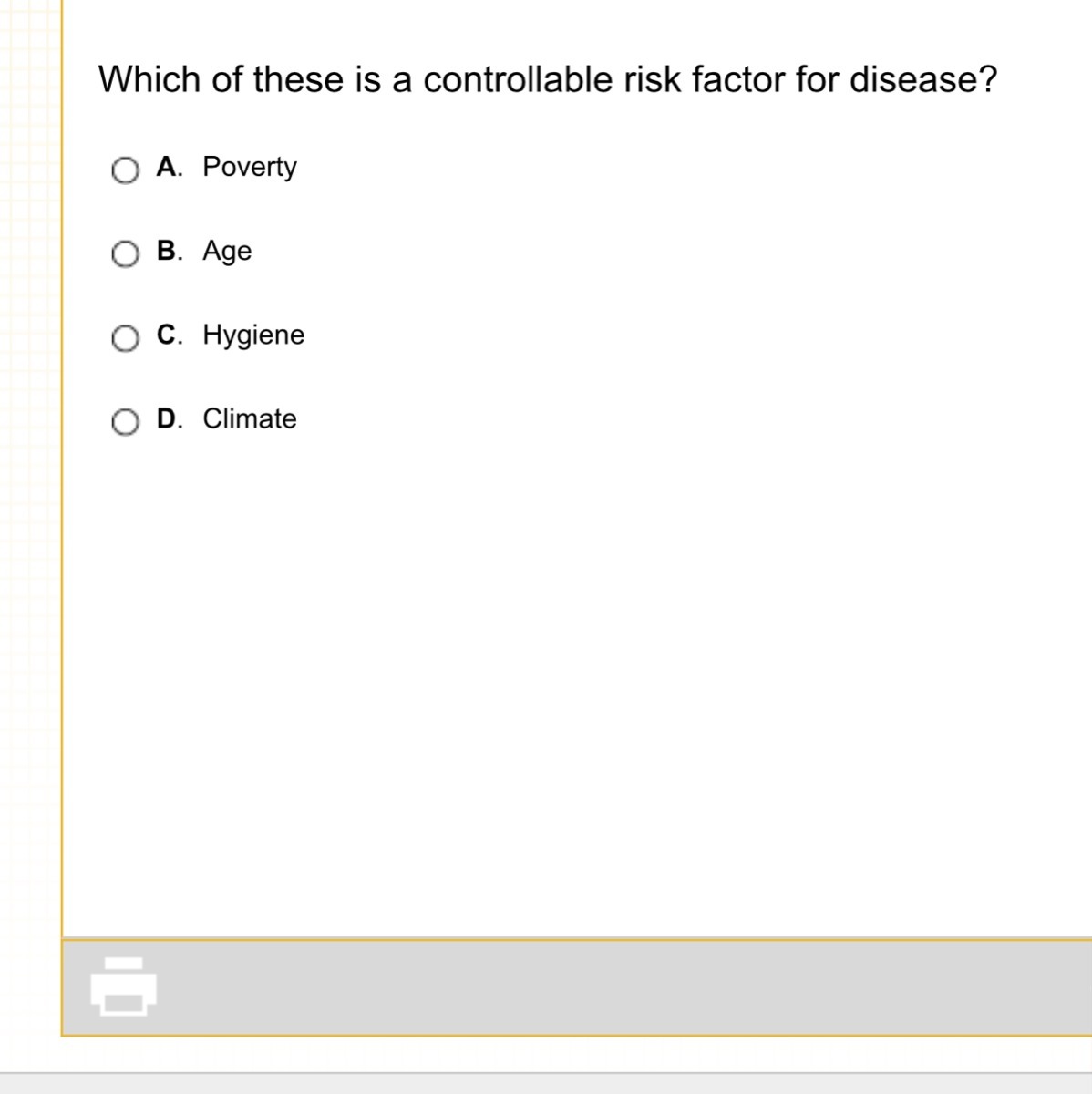The width and height of the screenshot is (1092, 1094).
Task: Click the Poverty answer text
Action: pos(249,167)
